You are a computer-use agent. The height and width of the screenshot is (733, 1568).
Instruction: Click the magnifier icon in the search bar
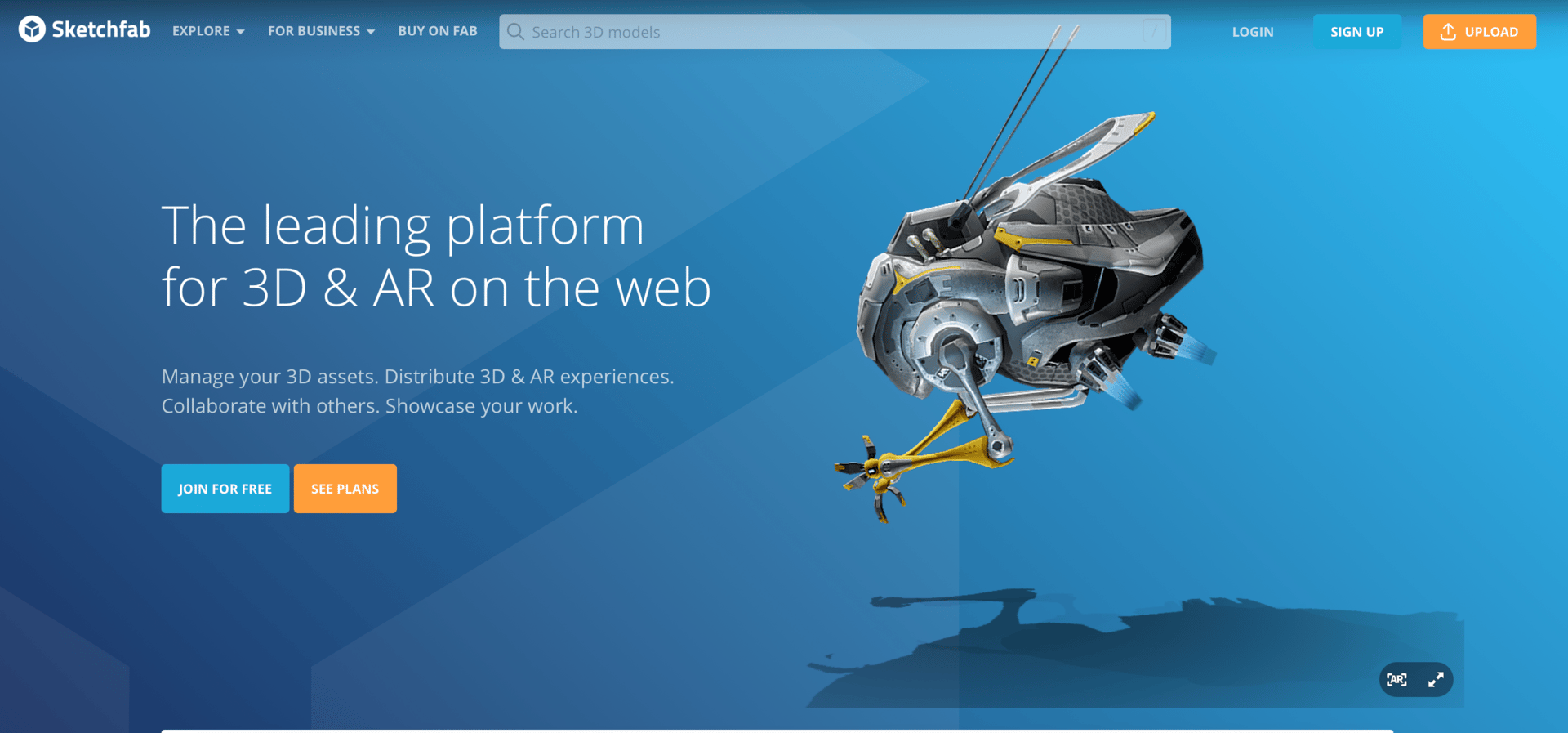pos(515,32)
